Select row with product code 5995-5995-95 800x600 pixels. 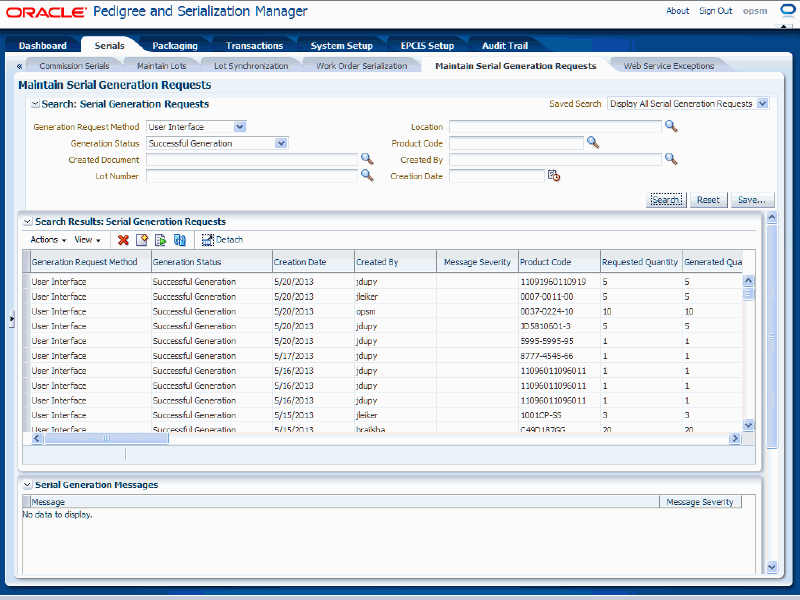coord(383,341)
